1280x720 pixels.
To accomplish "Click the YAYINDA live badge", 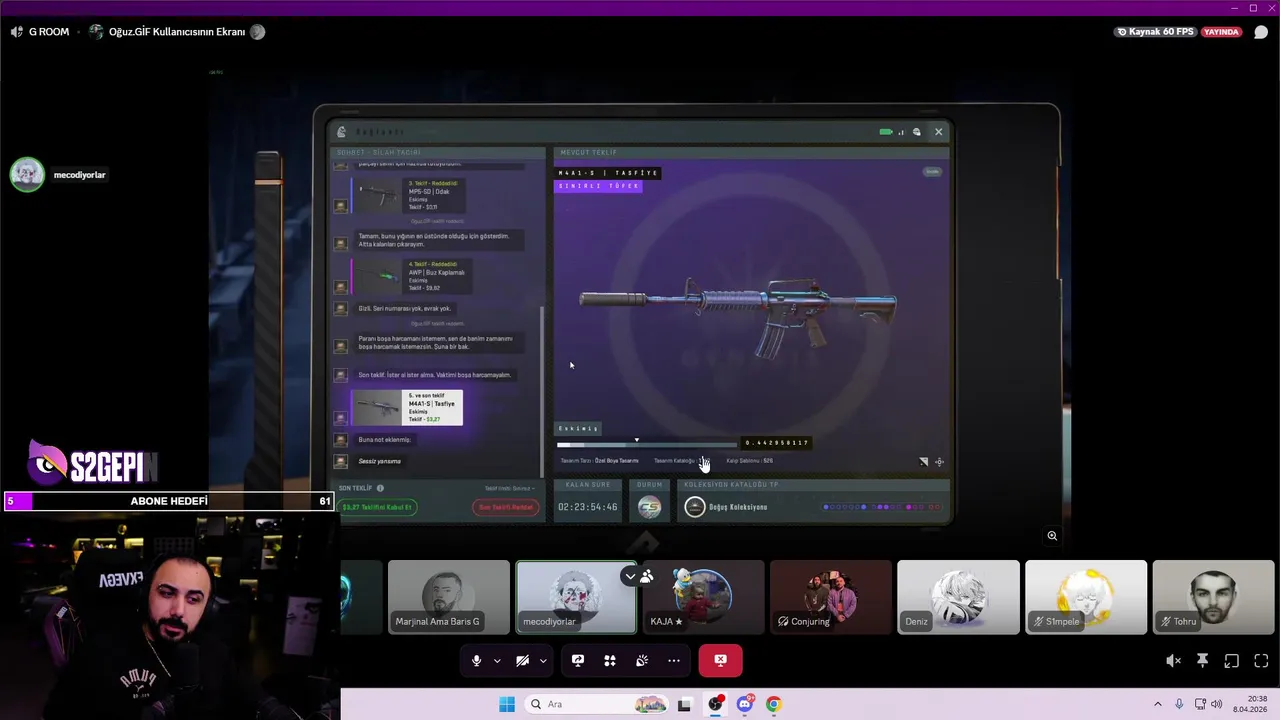I will 1221,32.
